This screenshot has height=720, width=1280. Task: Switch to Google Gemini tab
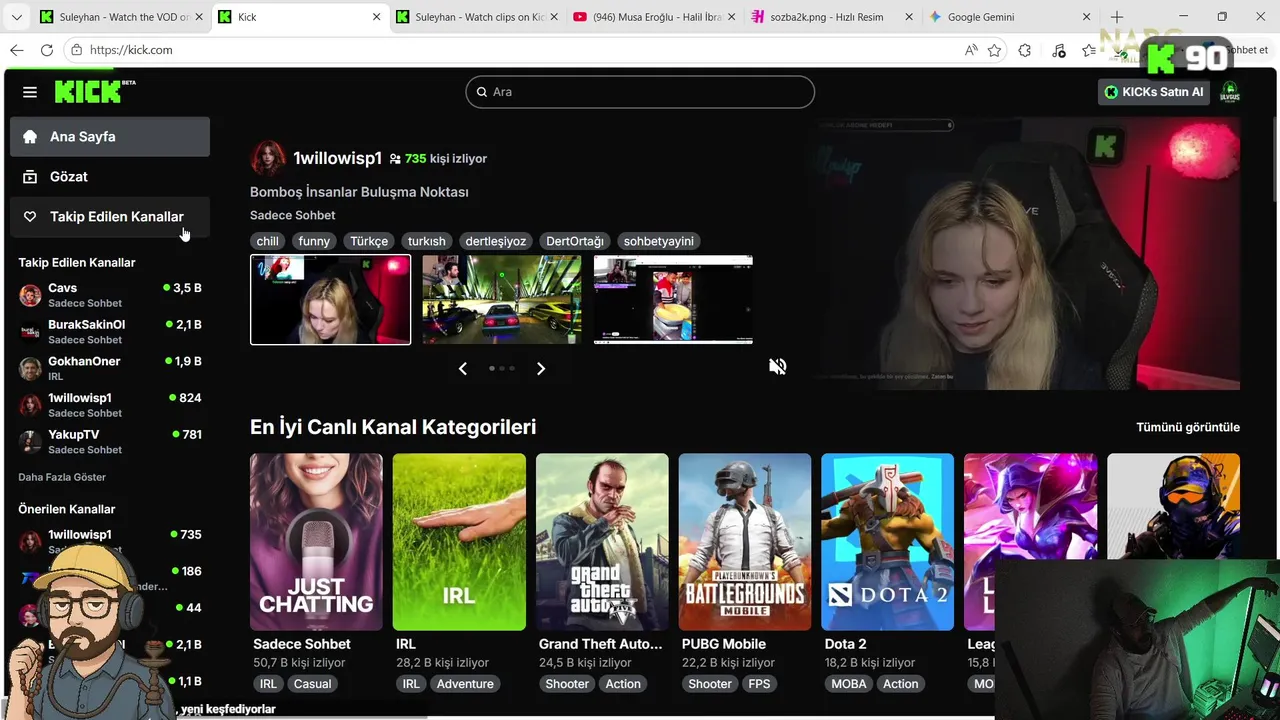pos(1010,17)
